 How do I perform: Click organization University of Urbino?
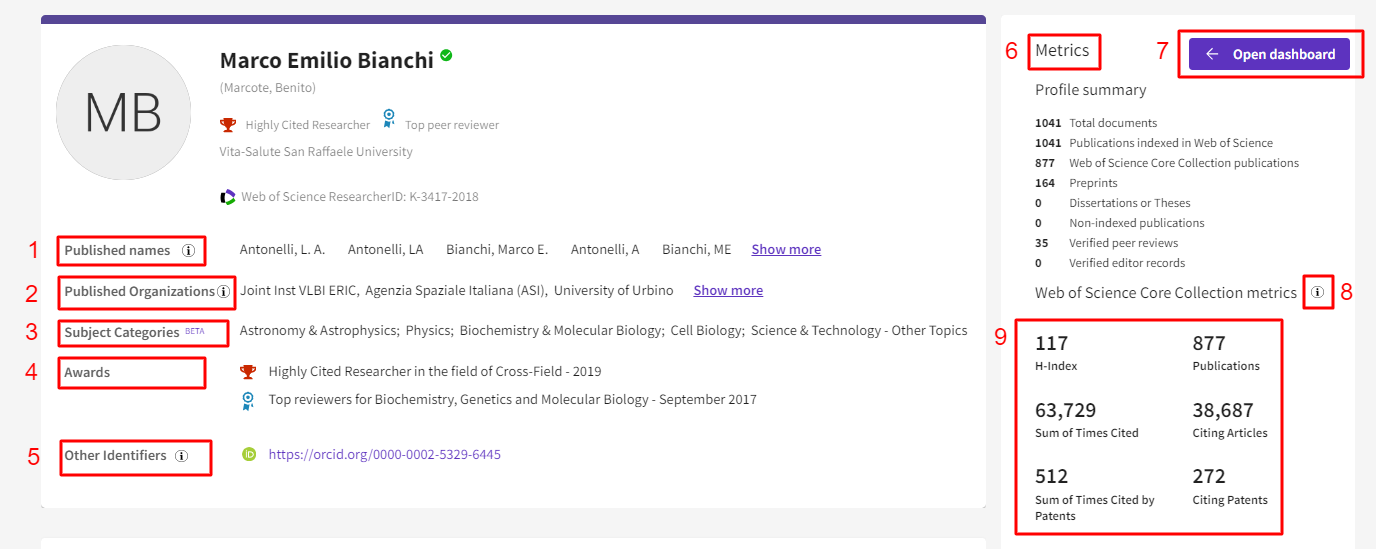click(614, 290)
